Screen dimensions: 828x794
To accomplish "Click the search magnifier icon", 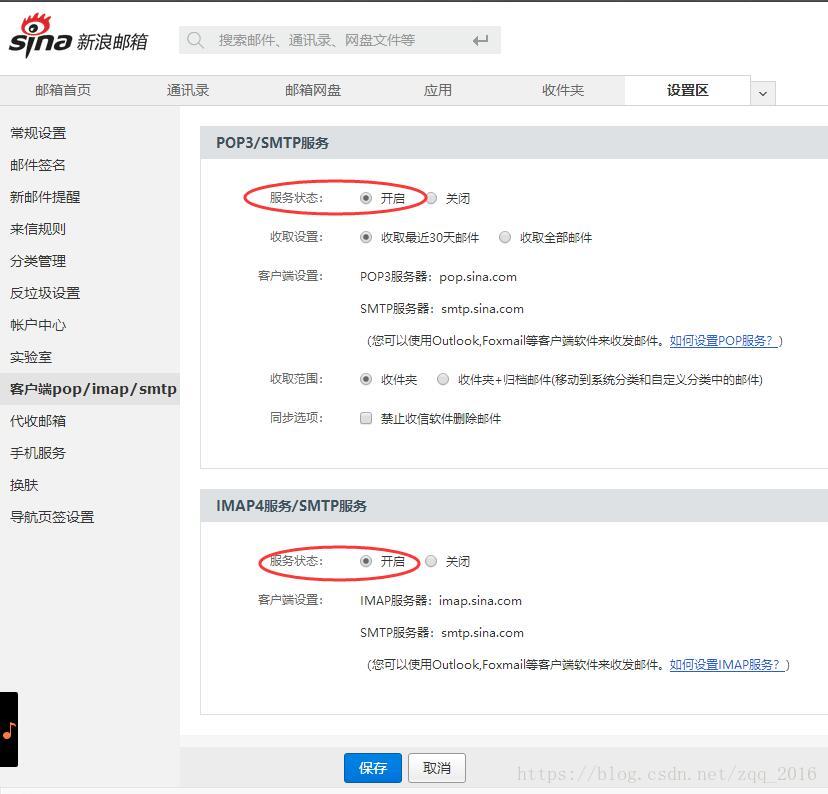I will 195,40.
